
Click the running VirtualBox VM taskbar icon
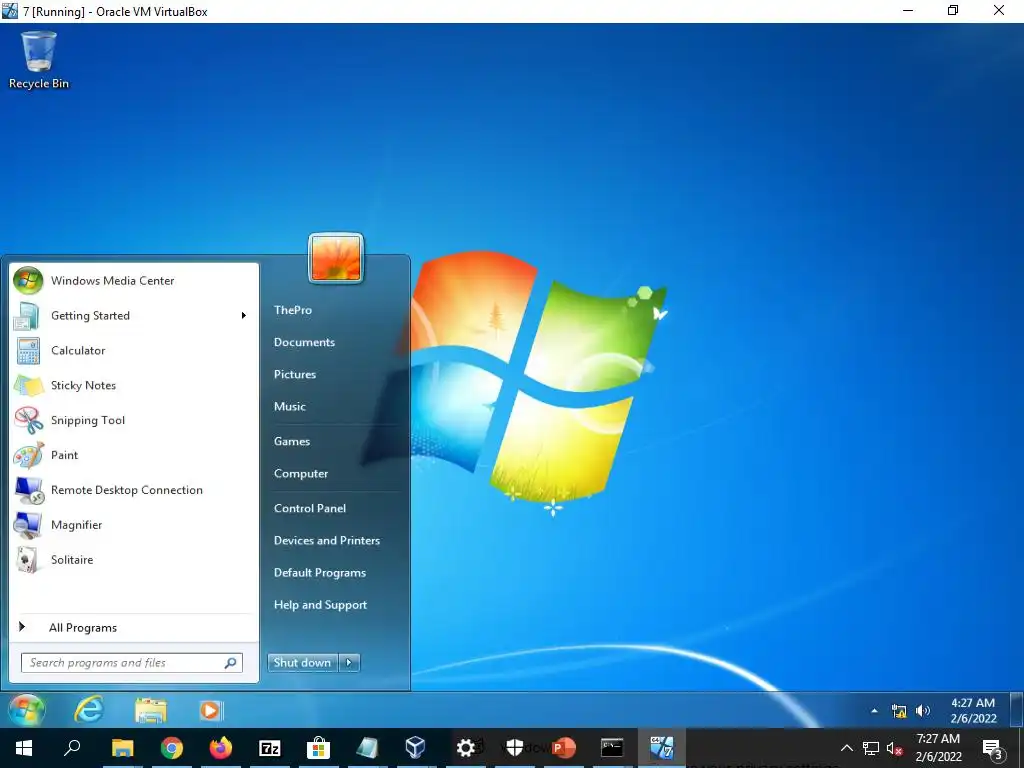pyautogui.click(x=661, y=748)
